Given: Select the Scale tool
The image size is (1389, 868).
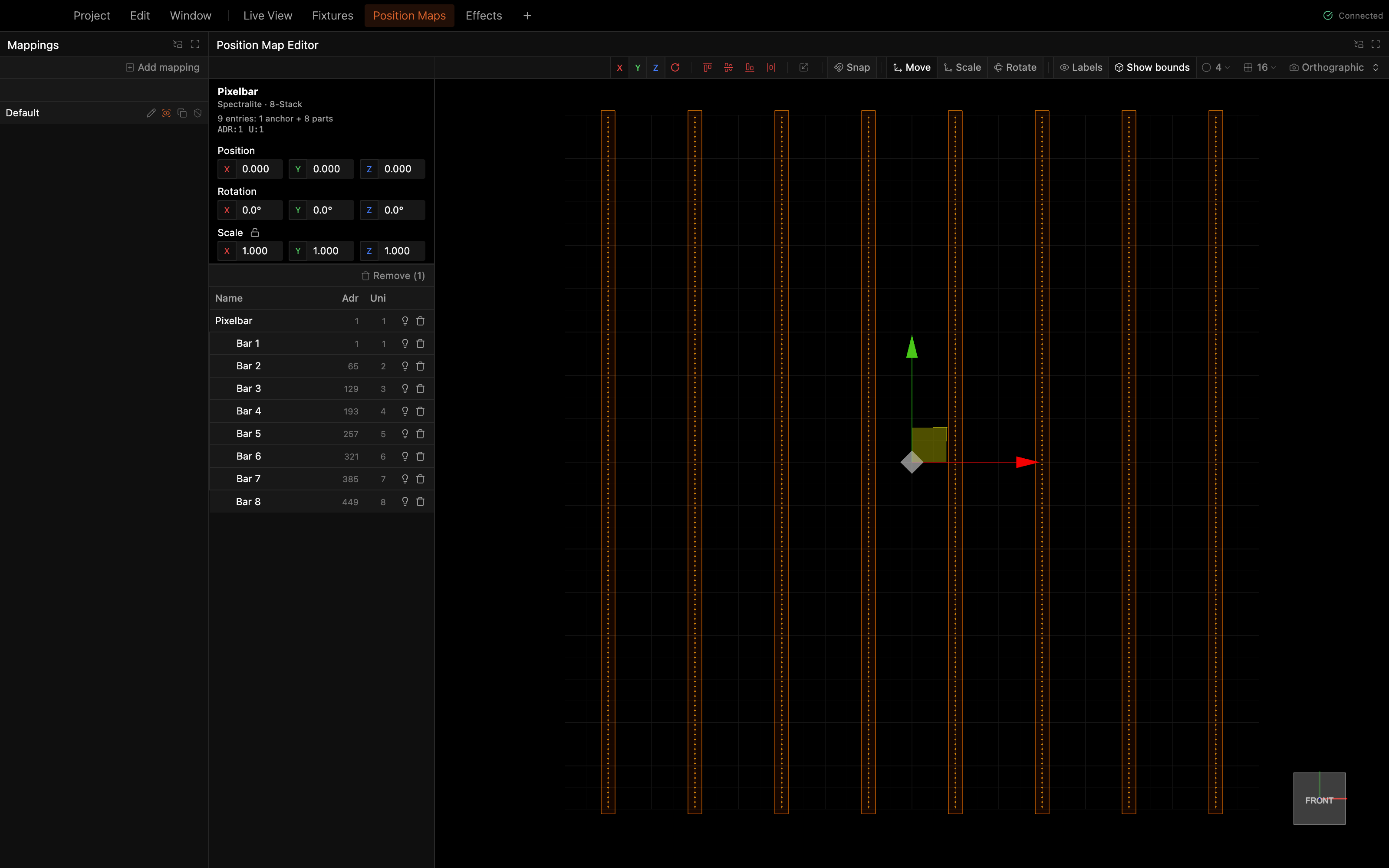Looking at the screenshot, I should click(962, 68).
